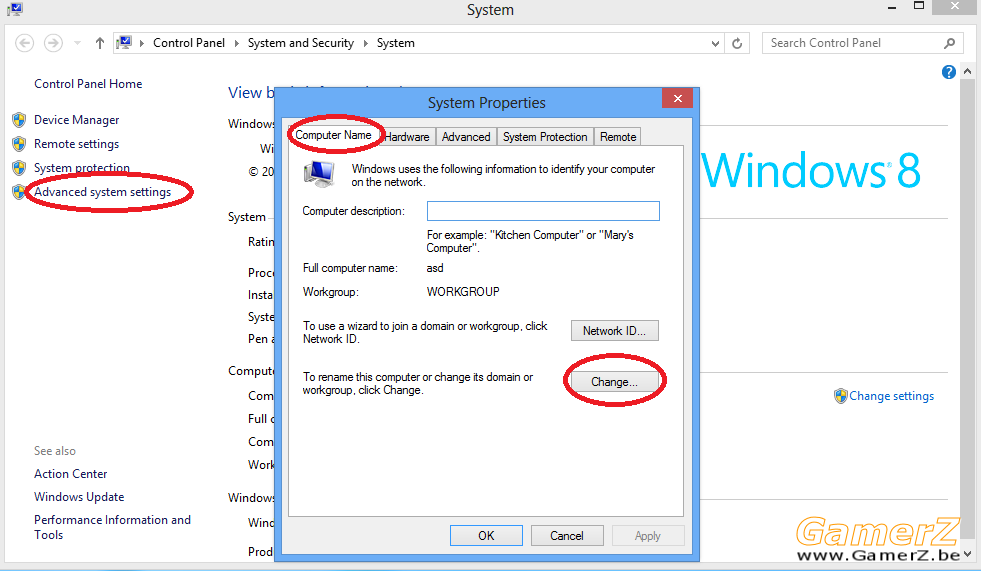981x571 pixels.
Task: Open Remote settings link
Action: point(76,144)
